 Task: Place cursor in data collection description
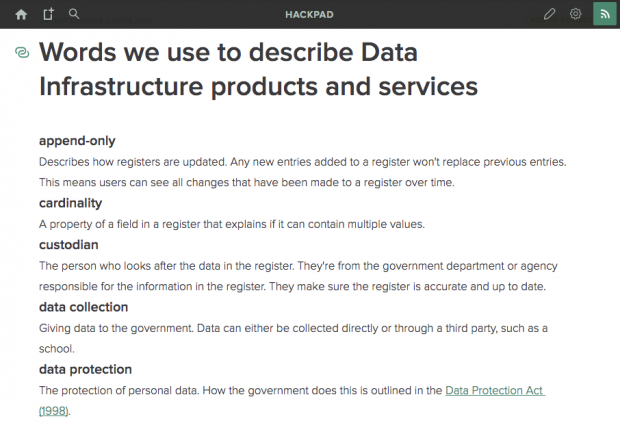(293, 338)
